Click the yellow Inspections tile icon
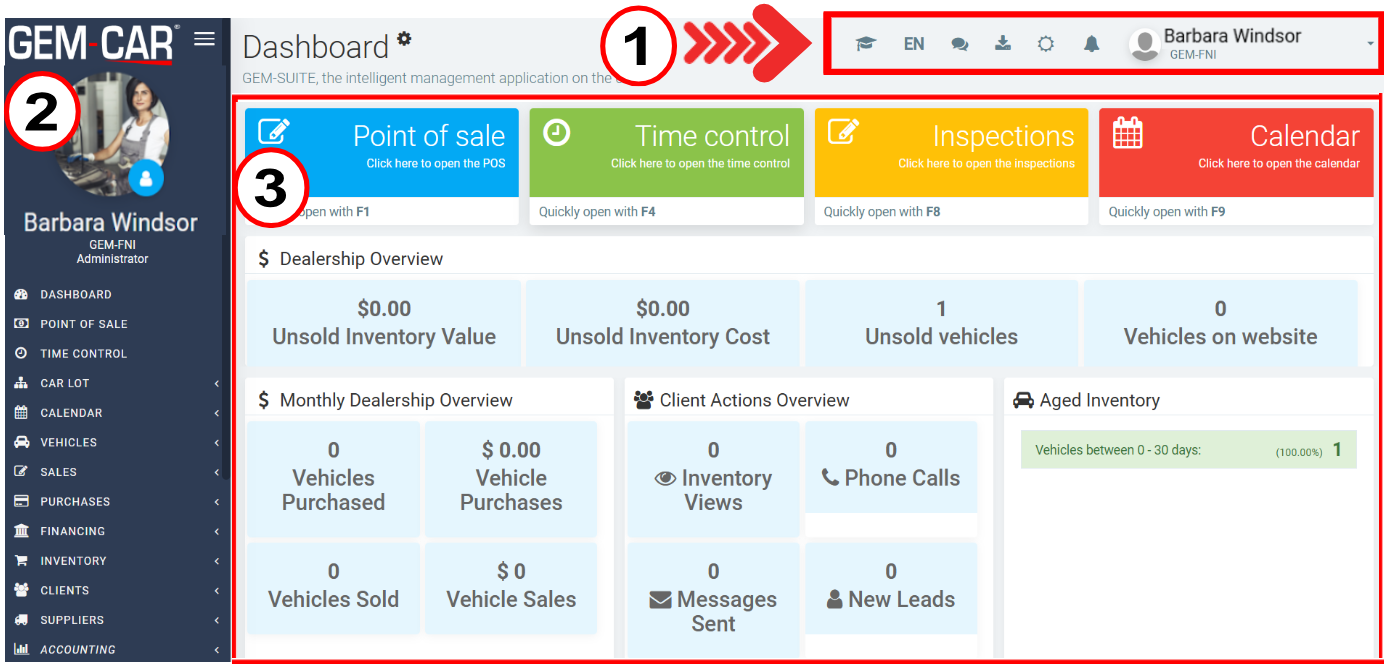The height and width of the screenshot is (664, 1384). [843, 132]
